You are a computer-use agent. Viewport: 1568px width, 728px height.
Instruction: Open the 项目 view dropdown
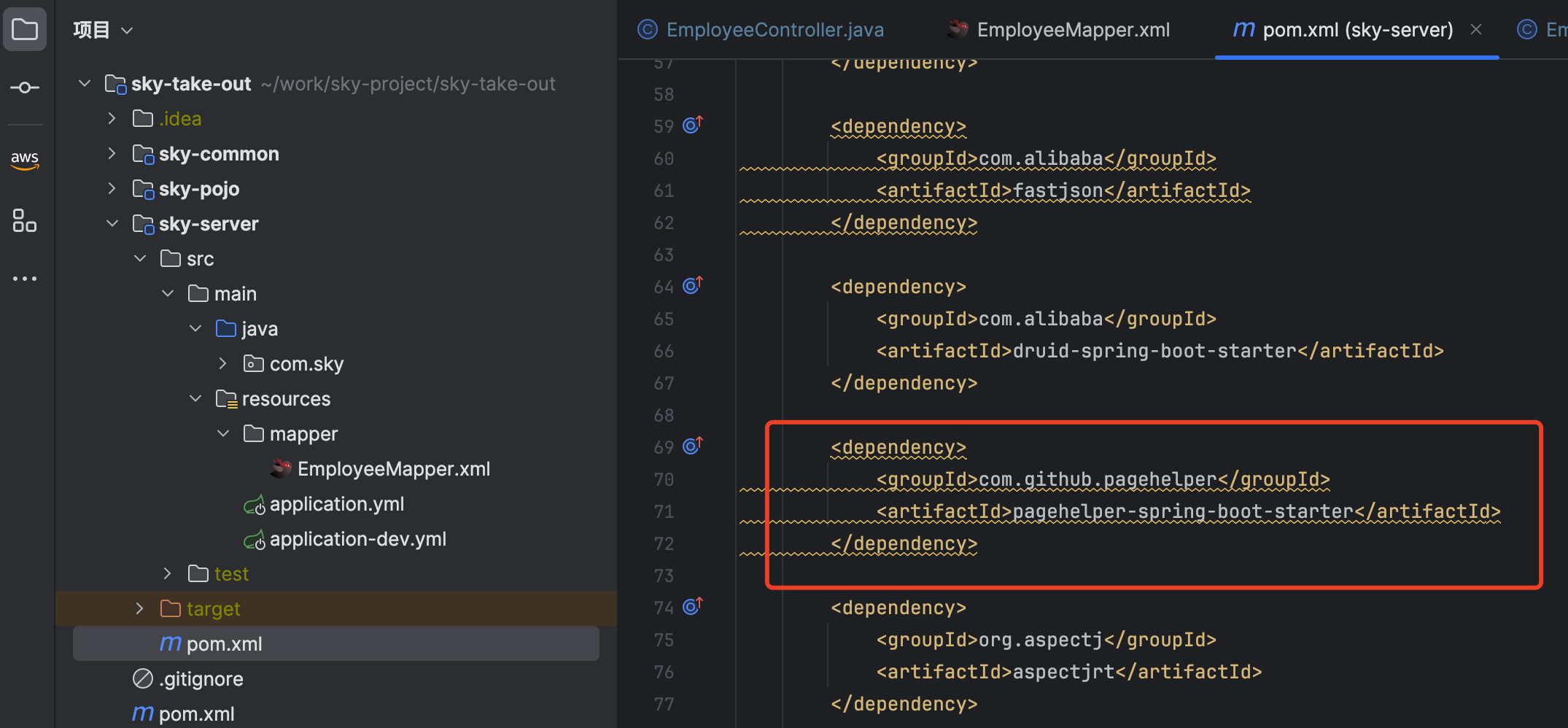[x=104, y=30]
